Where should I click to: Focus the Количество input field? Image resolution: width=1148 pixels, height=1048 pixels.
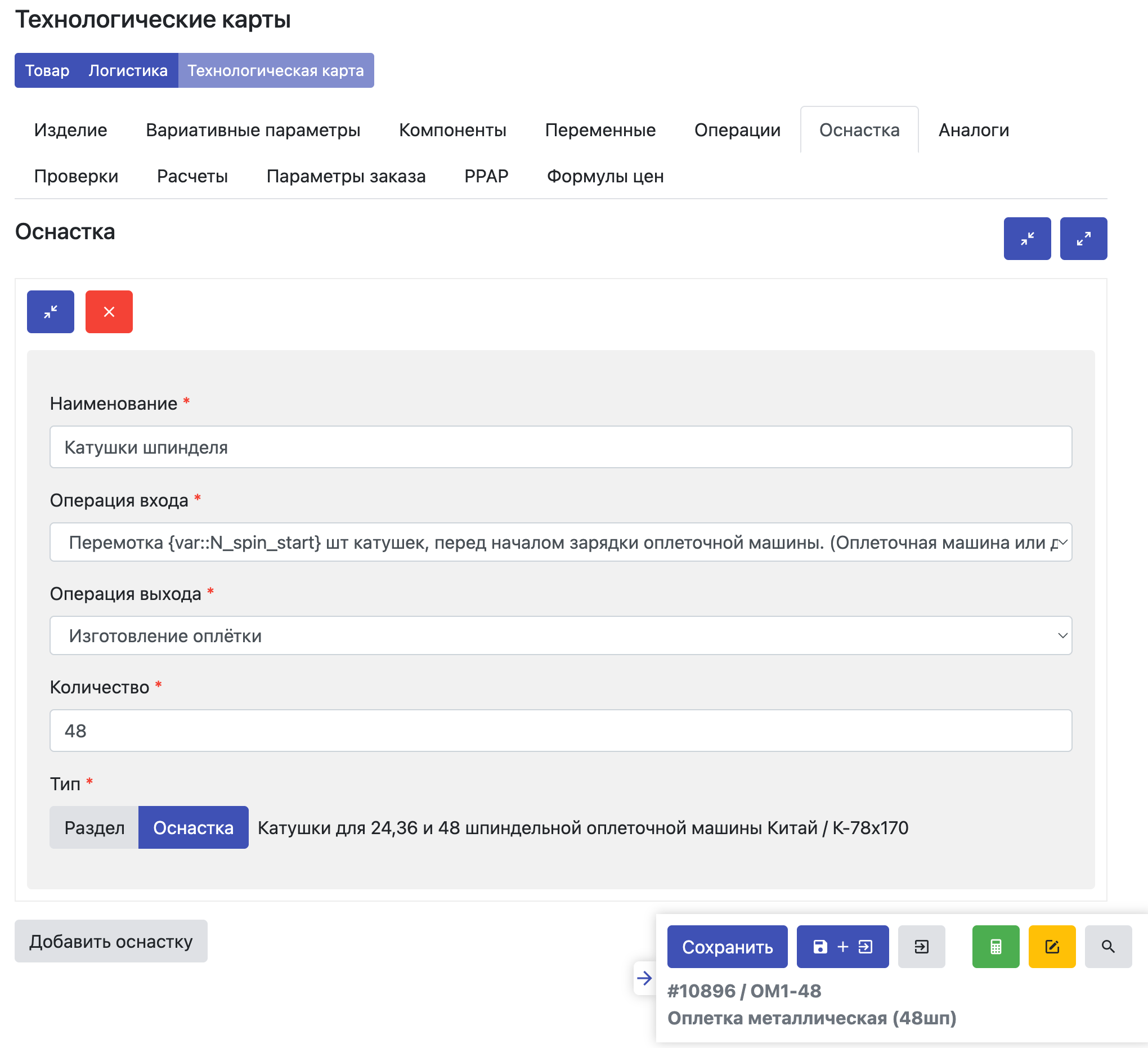click(x=560, y=731)
